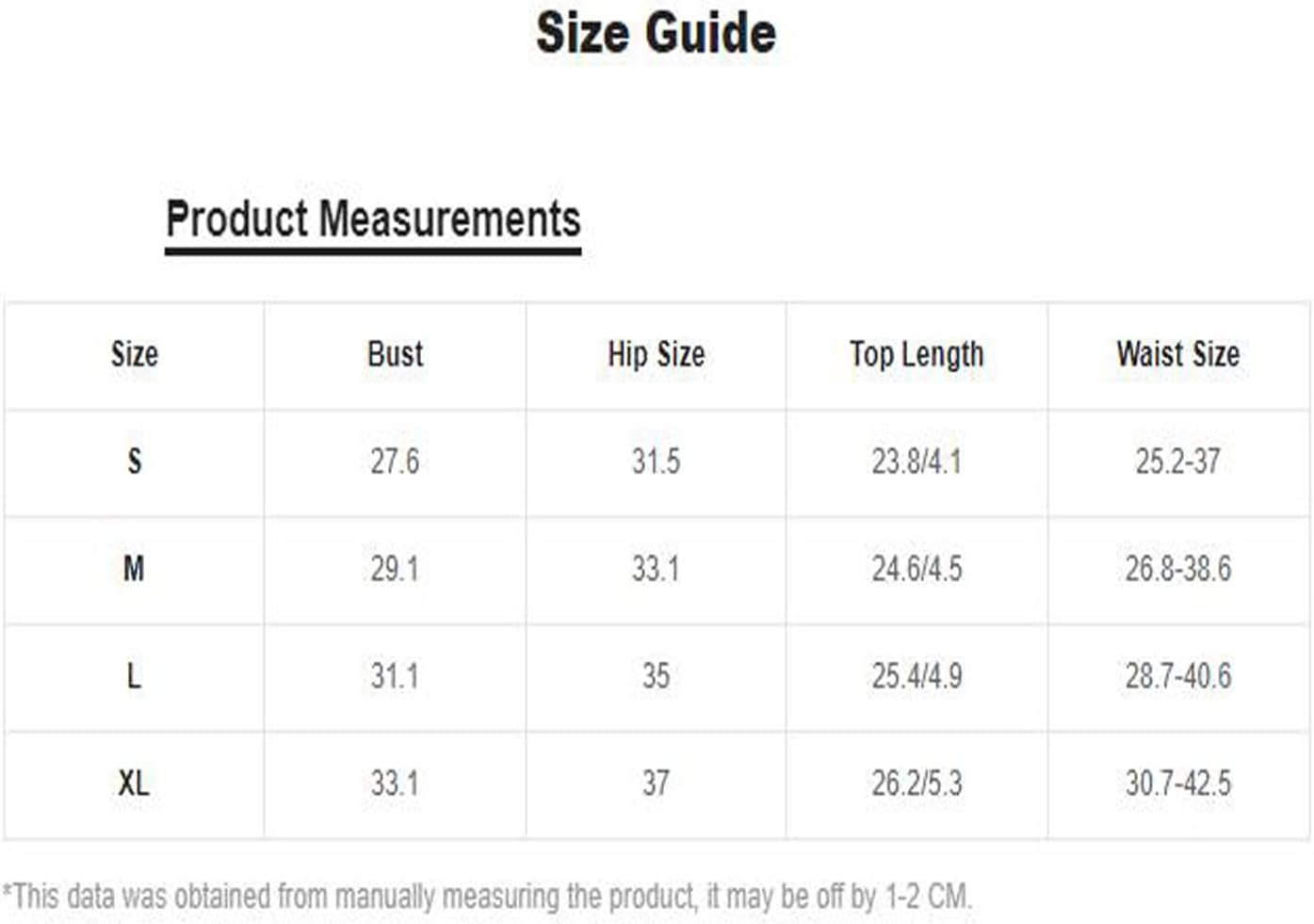1314x924 pixels.
Task: Click the Top Length column header
Action: (917, 356)
